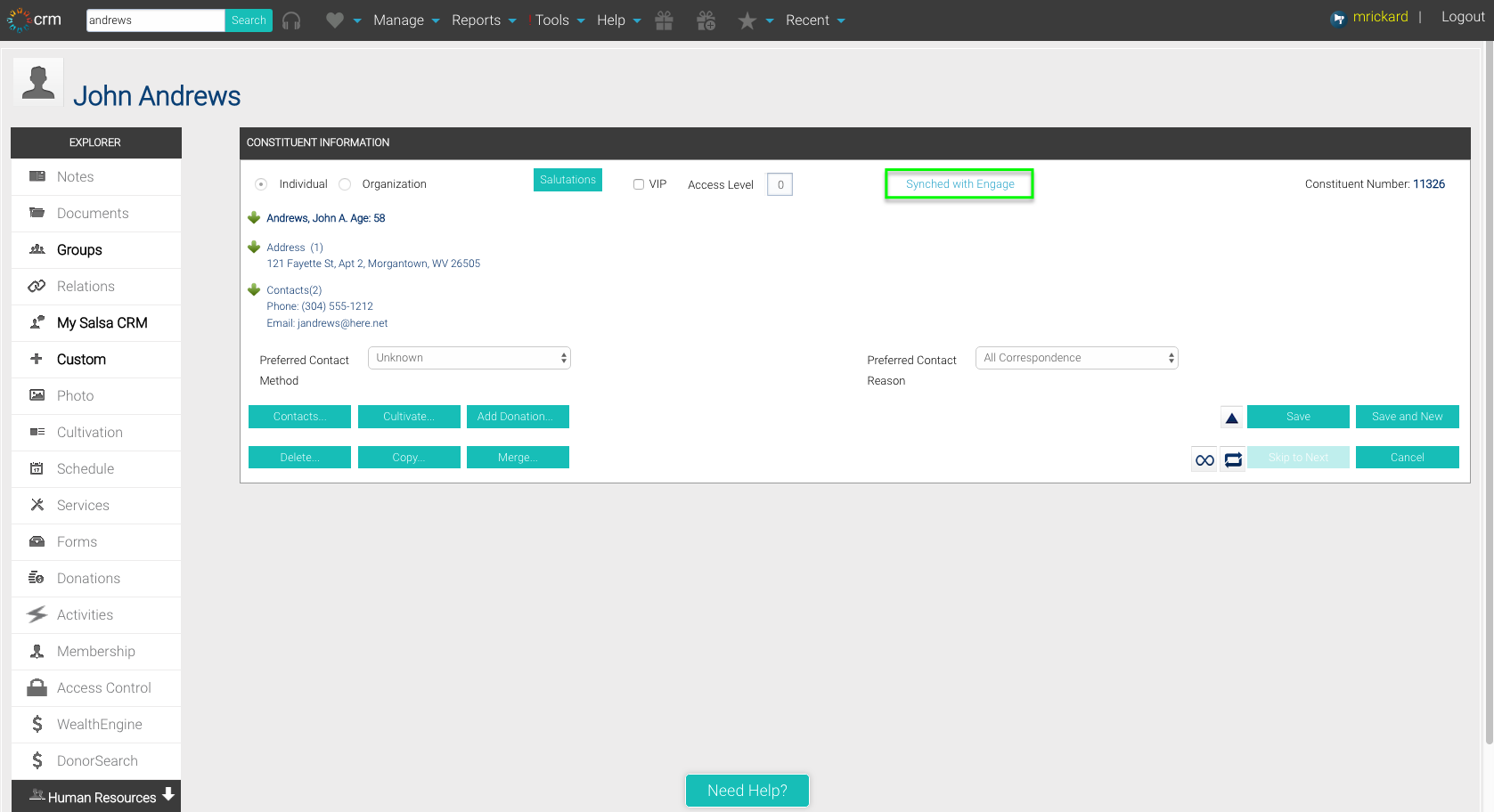Open the star bookmarks icon

point(747,20)
